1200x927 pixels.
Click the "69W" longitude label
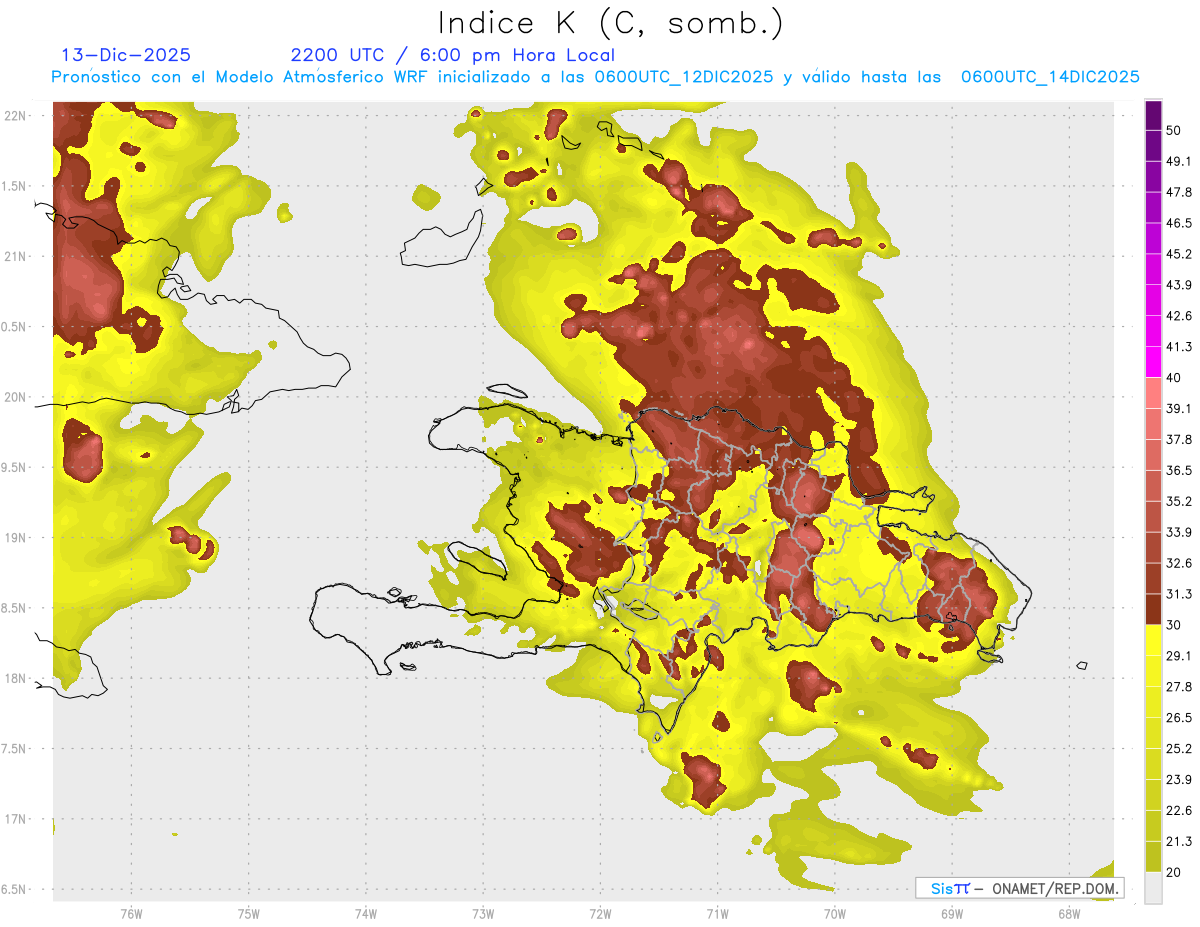(x=951, y=913)
